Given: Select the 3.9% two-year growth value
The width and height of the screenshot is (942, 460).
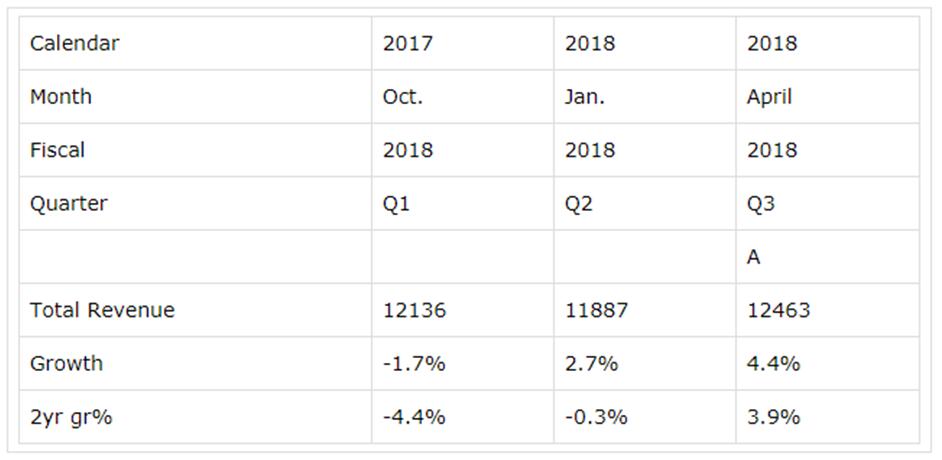Looking at the screenshot, I should (773, 417).
